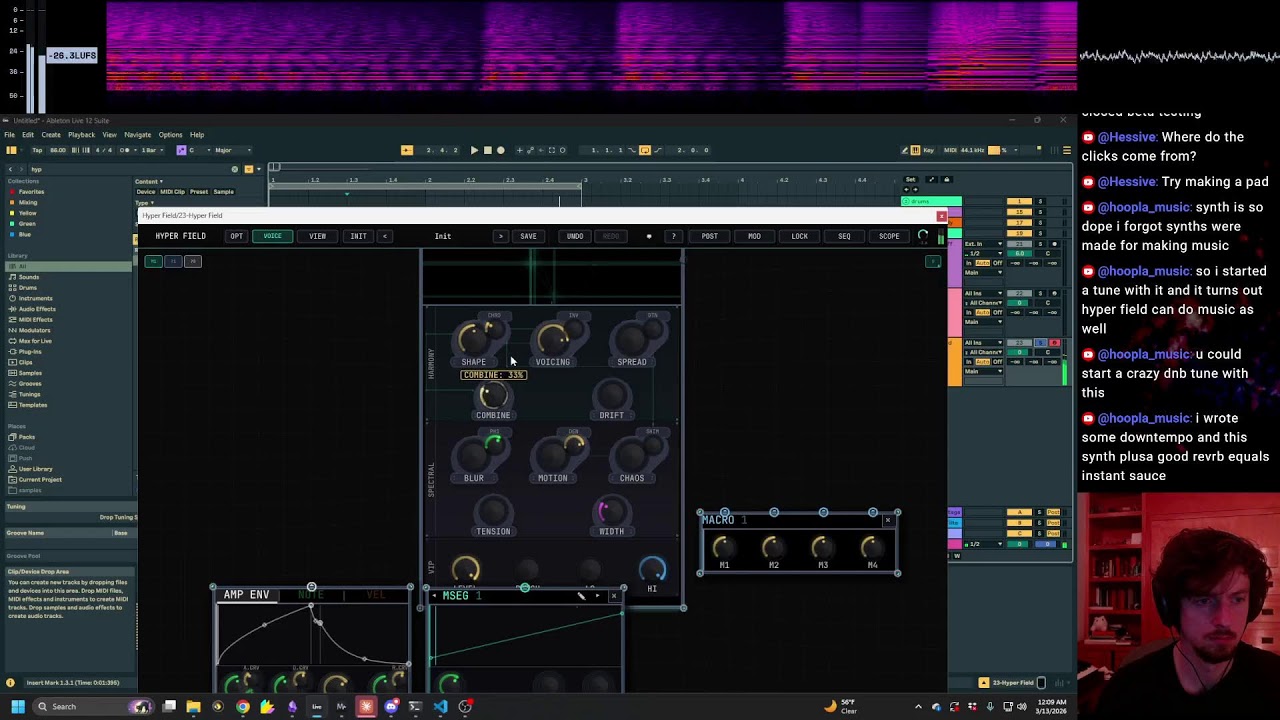Click the VIEW button in Hyper Field
Image resolution: width=1280 pixels, height=720 pixels.
click(317, 236)
